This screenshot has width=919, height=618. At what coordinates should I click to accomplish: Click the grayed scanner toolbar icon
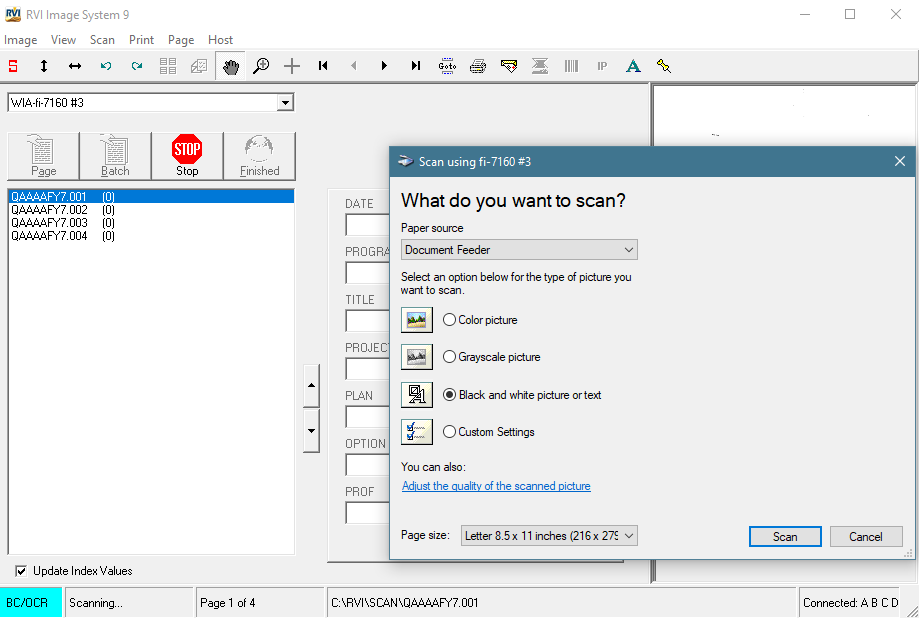coord(540,66)
